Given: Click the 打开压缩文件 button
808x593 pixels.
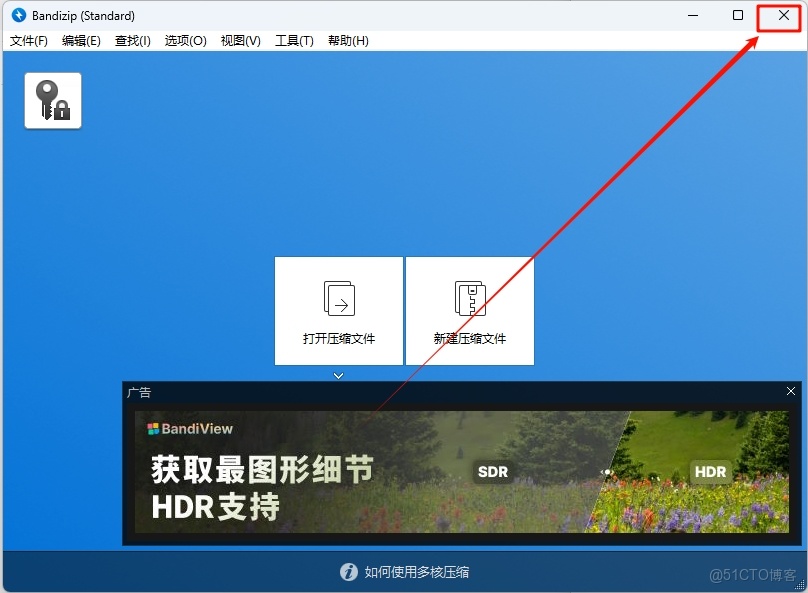Looking at the screenshot, I should (x=339, y=311).
